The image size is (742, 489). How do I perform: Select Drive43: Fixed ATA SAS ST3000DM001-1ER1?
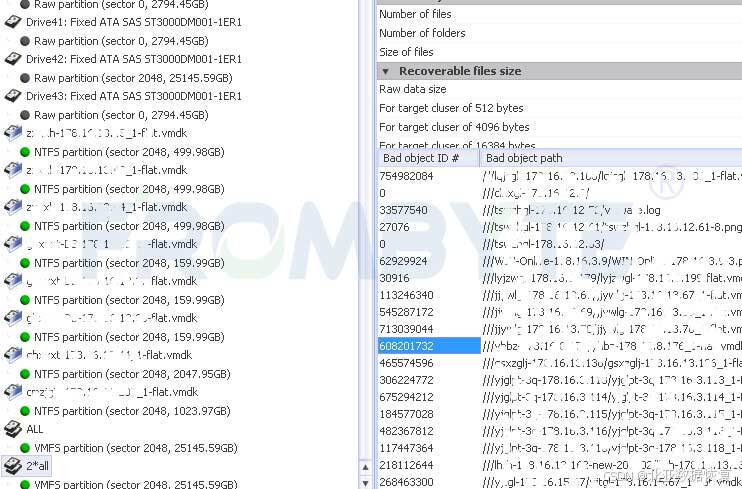tap(134, 96)
